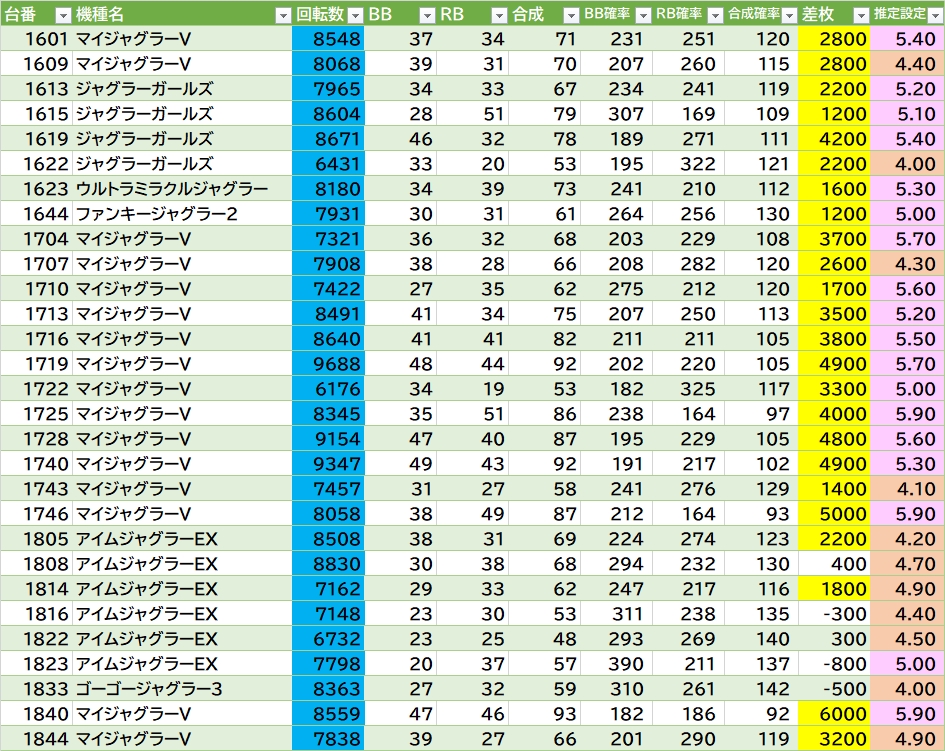The width and height of the screenshot is (945, 751).
Task: Open the 差枚 column filter dropdown
Action: point(861,16)
